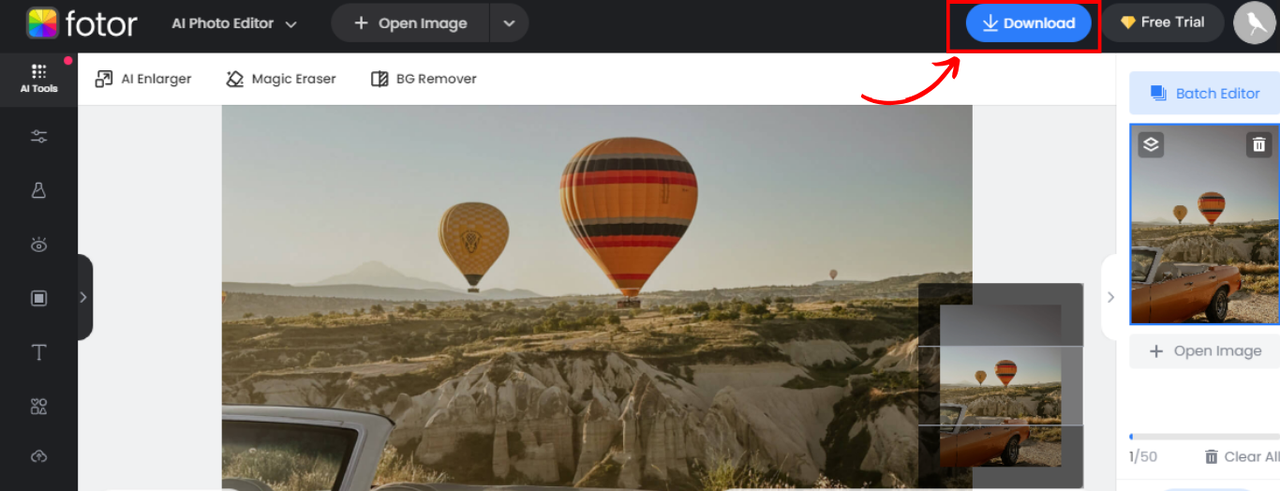Select the BG Remover tool

click(x=424, y=79)
